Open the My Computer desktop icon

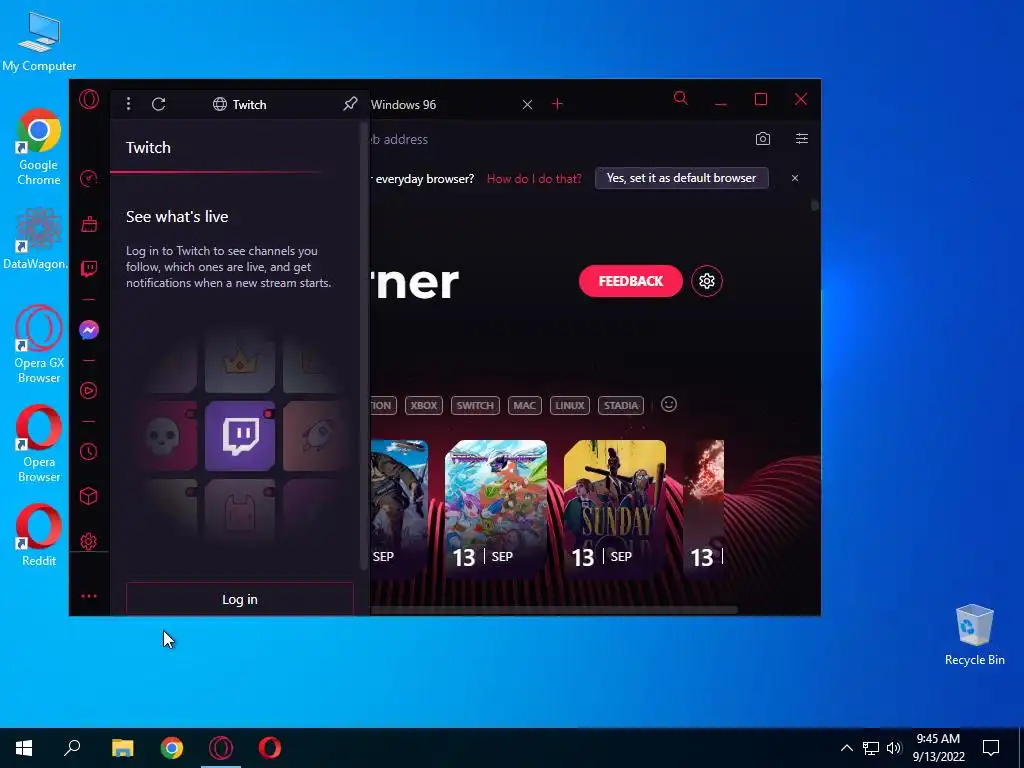click(x=39, y=41)
